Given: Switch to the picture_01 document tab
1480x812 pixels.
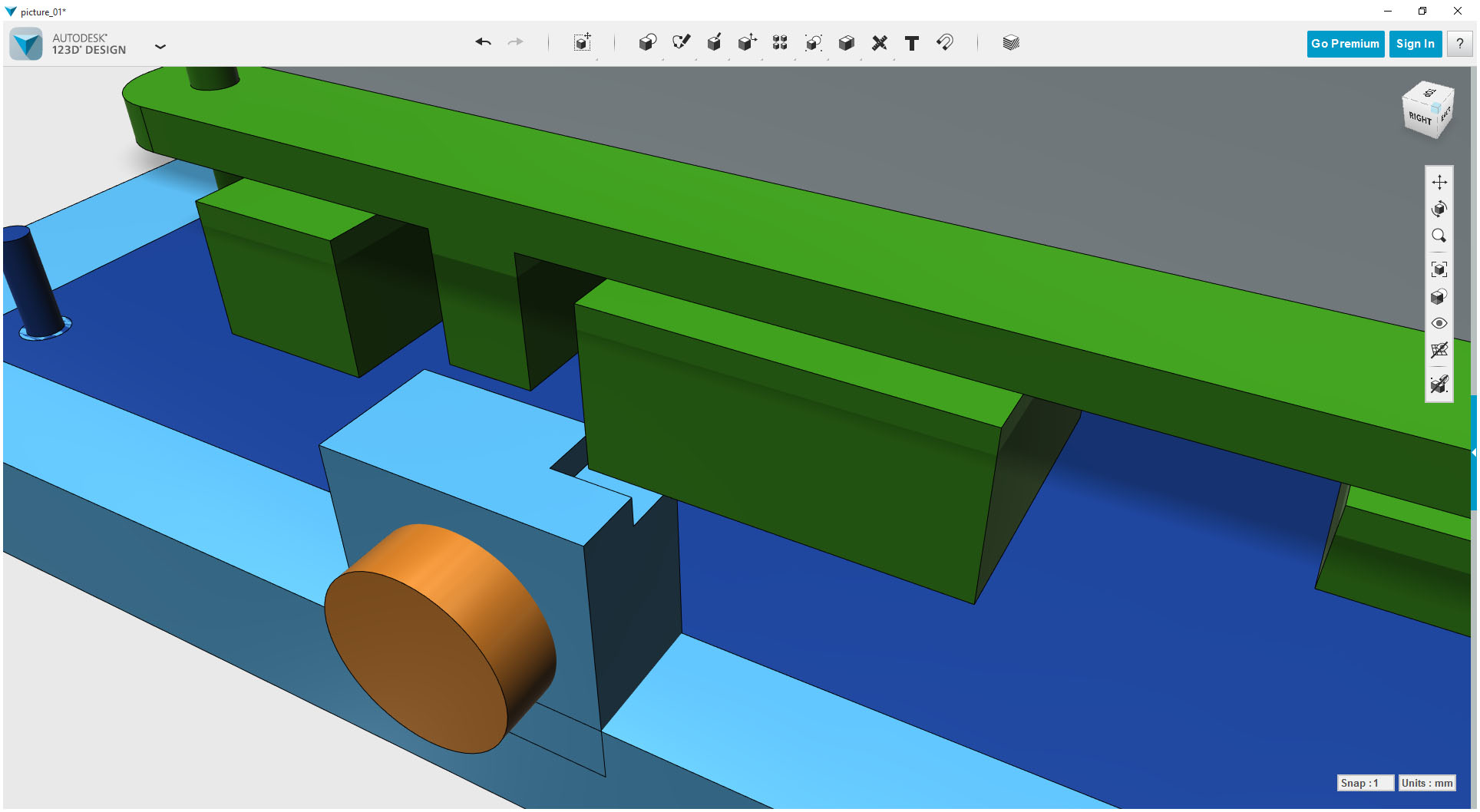Looking at the screenshot, I should [42, 12].
